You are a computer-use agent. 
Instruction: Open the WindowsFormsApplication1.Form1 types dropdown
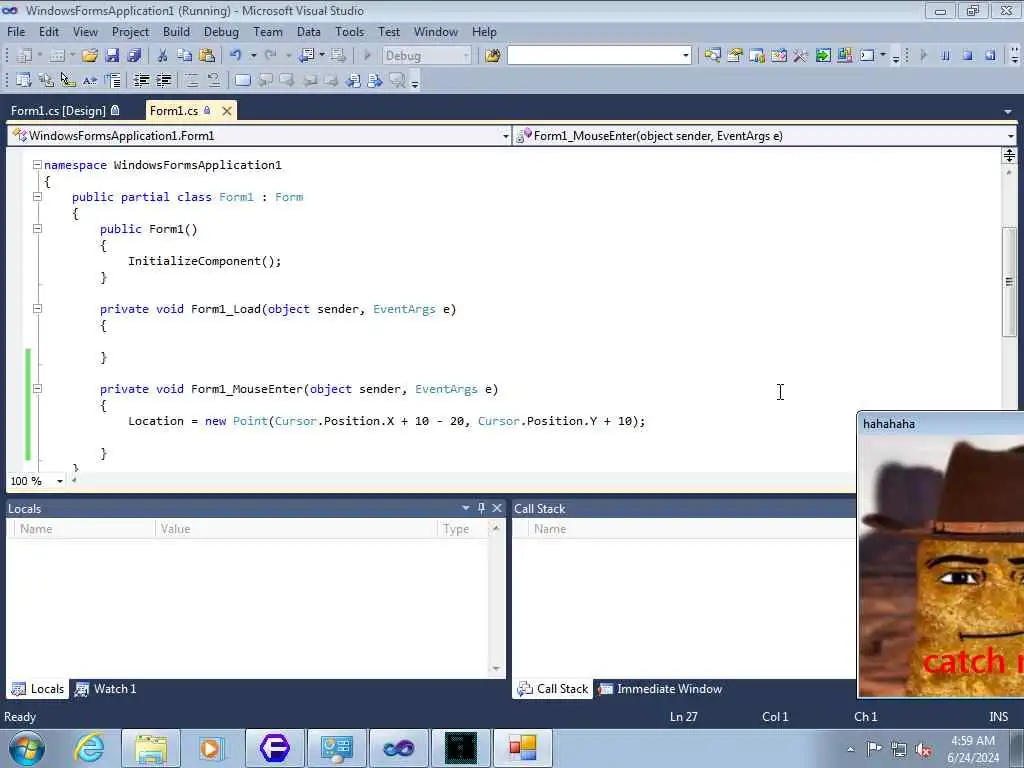pos(505,136)
